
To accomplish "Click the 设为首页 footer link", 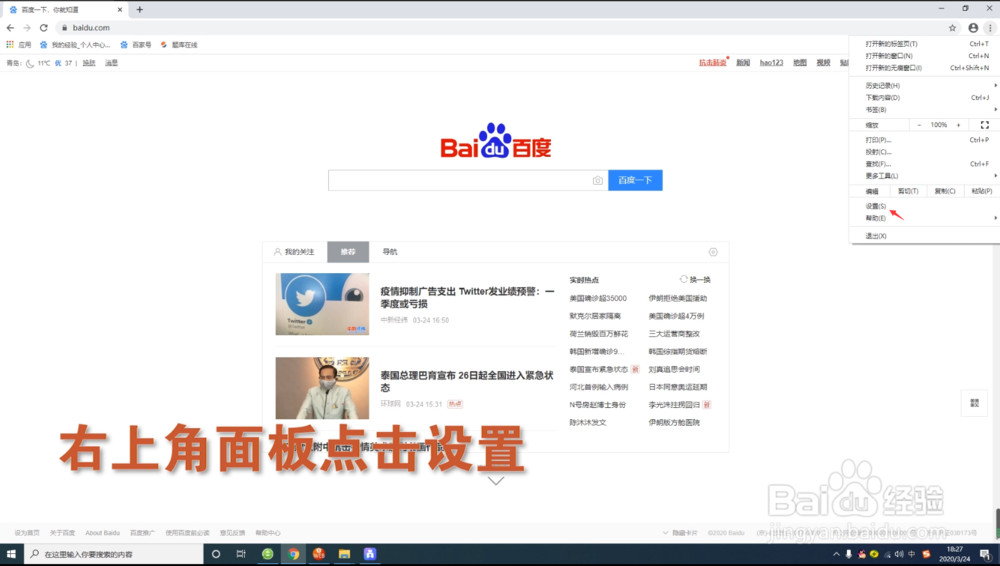I will pos(27,533).
